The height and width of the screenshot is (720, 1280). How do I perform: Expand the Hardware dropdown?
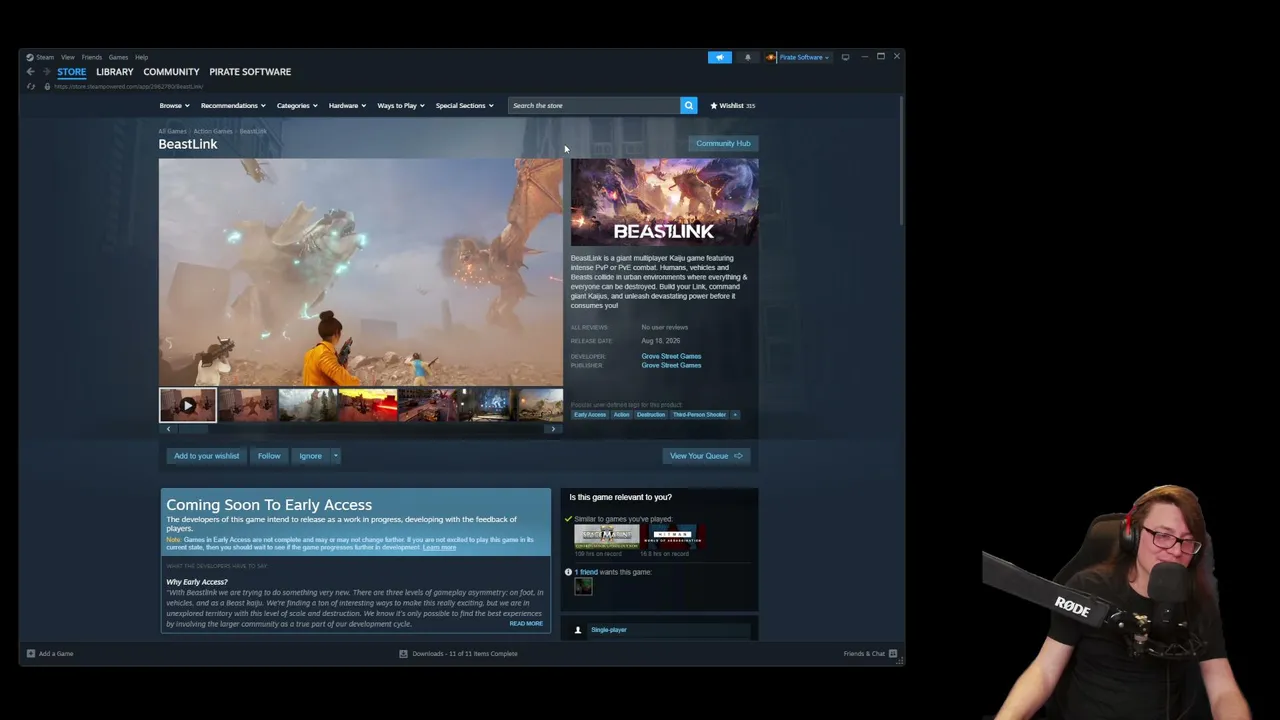pos(347,106)
